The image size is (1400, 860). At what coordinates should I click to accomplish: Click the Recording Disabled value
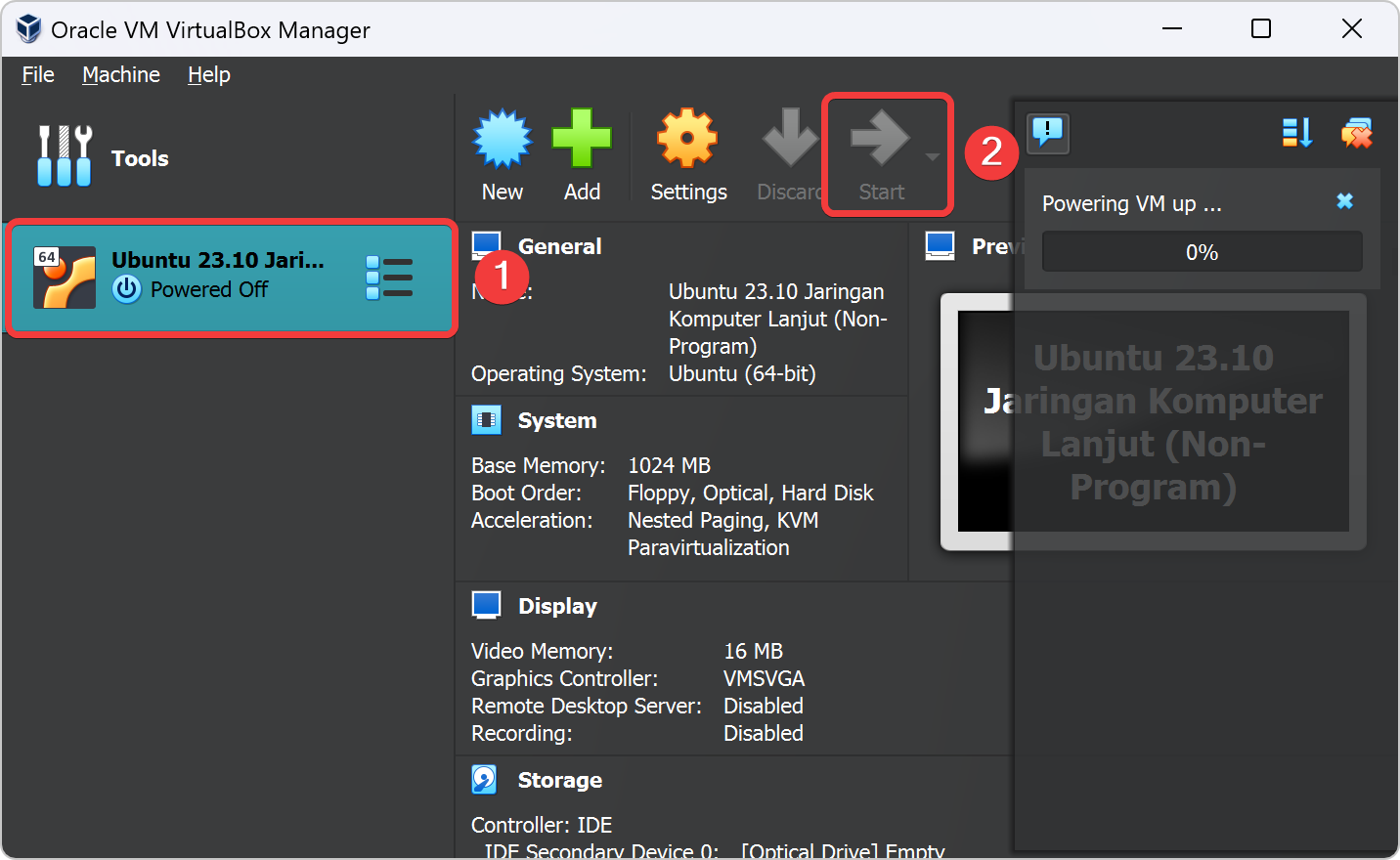(x=764, y=733)
